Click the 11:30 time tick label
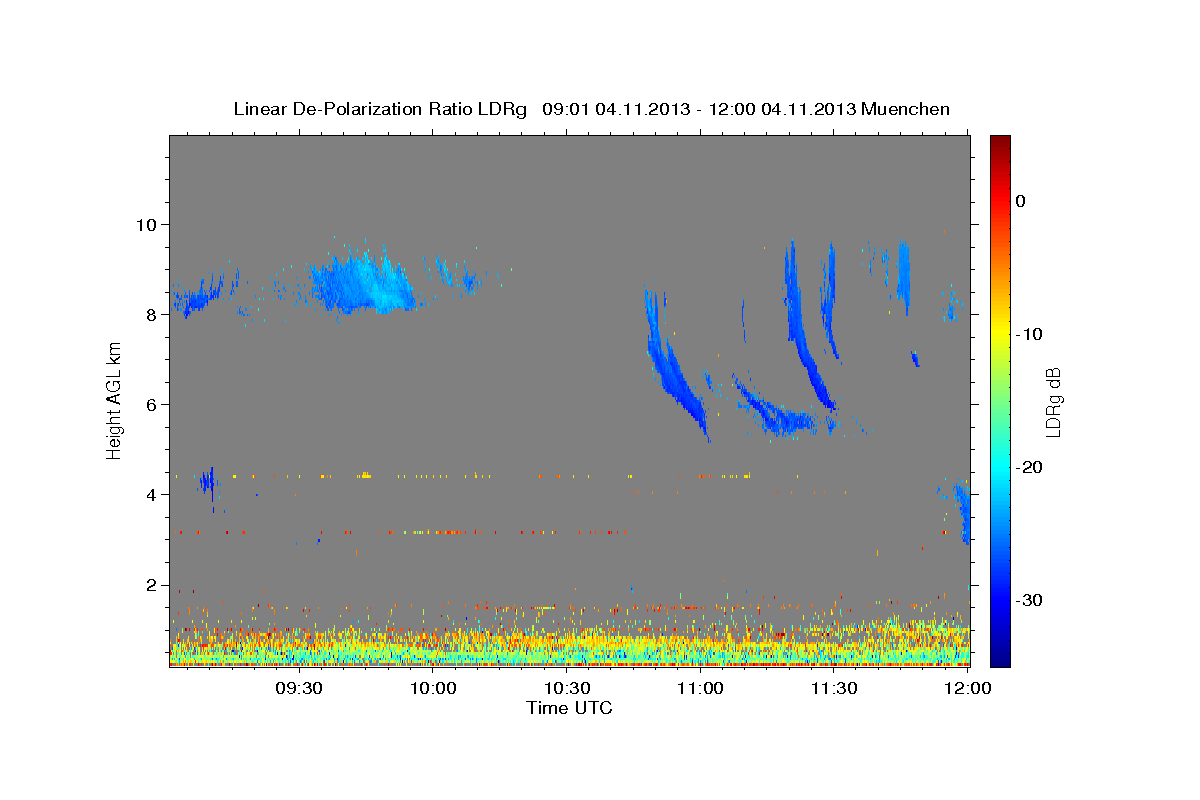The height and width of the screenshot is (800, 1200). (x=833, y=688)
